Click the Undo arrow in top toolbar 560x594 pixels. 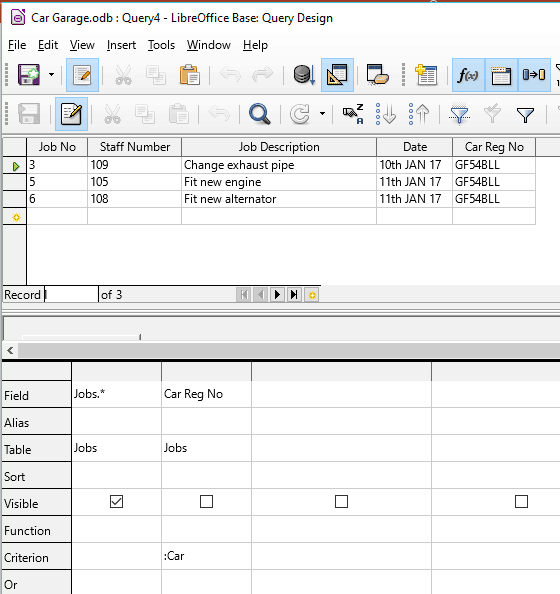230,75
